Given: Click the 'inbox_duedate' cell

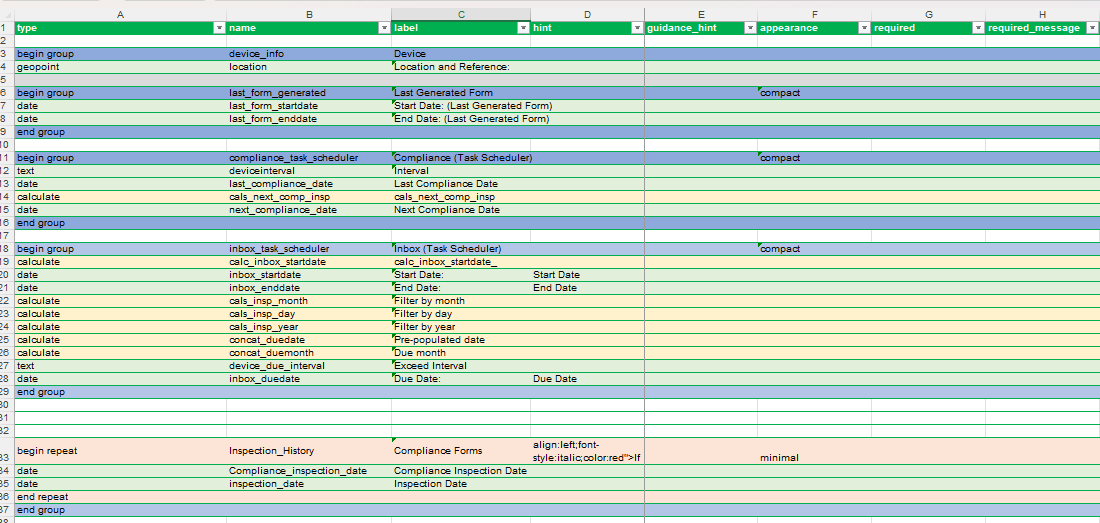Looking at the screenshot, I should (x=309, y=379).
